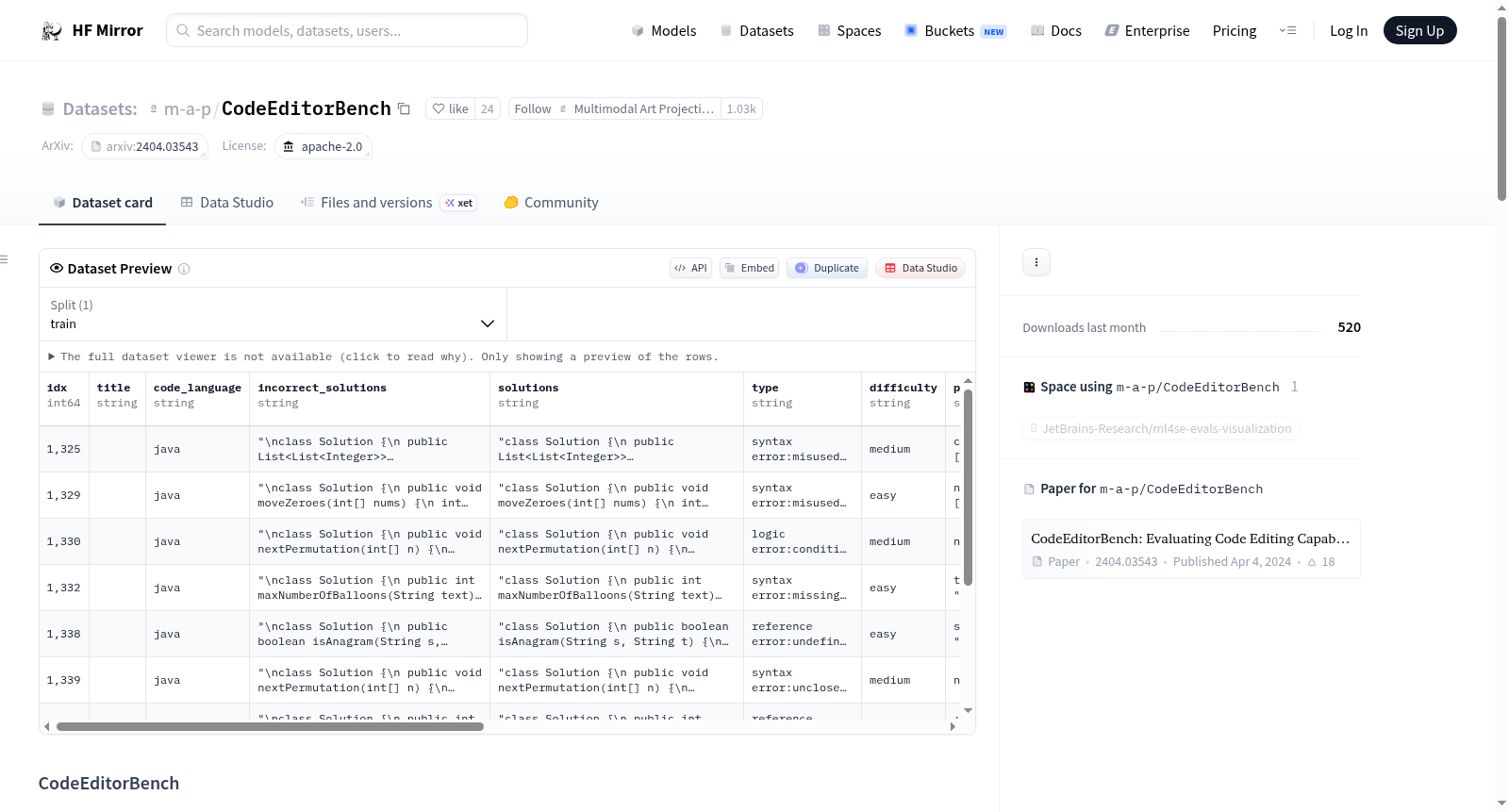Focus the search models, datasets, users field
The width and height of the screenshot is (1509, 812).
[x=347, y=30]
